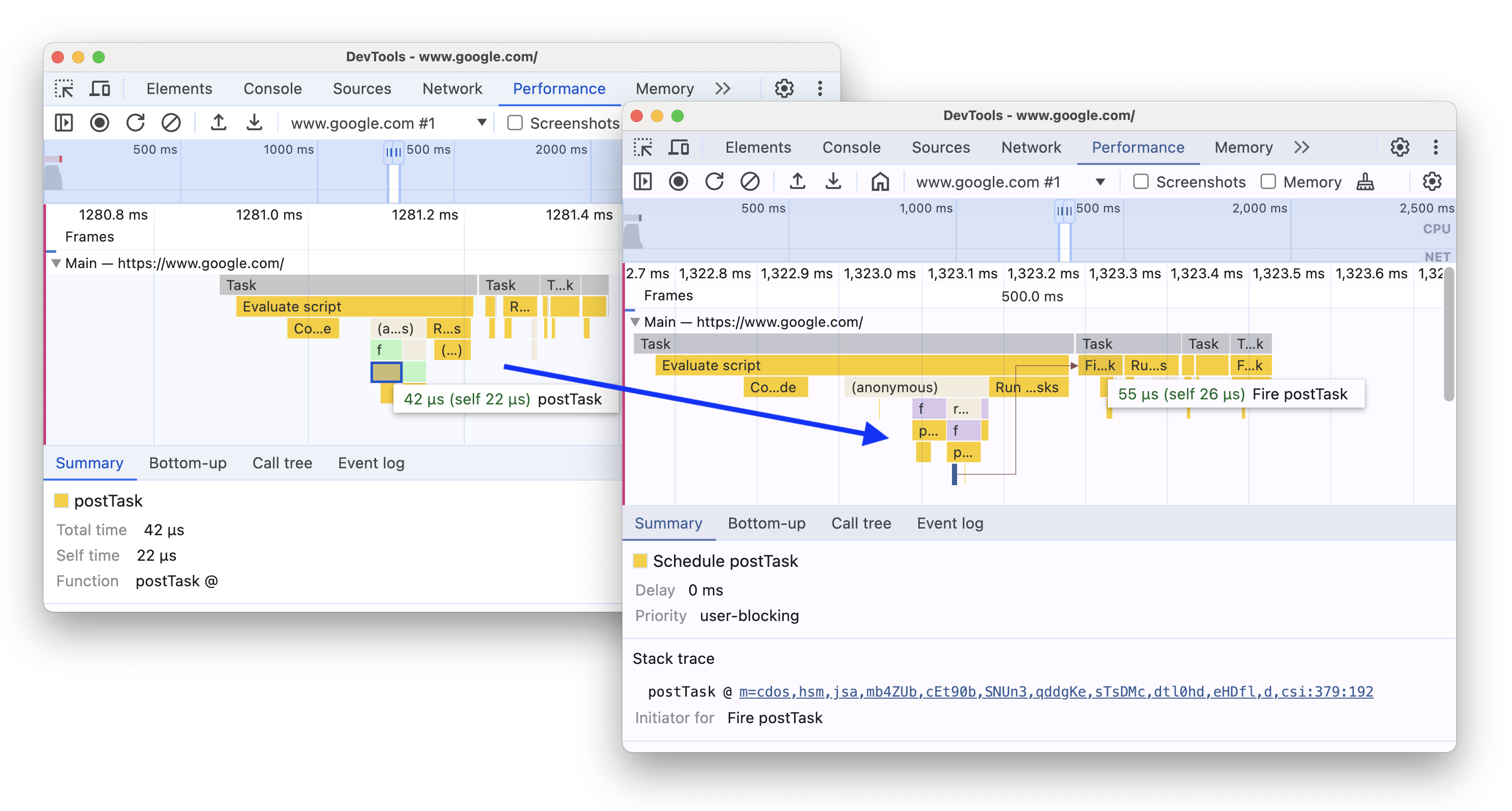The height and width of the screenshot is (811, 1512).
Task: Click the capture settings gear icon
Action: 1431,182
